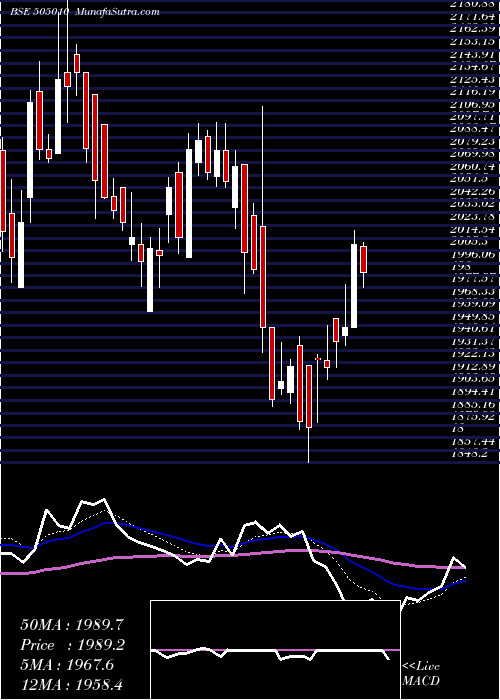
Task: Click the 1959.09 price axis label
Action: point(475,304)
